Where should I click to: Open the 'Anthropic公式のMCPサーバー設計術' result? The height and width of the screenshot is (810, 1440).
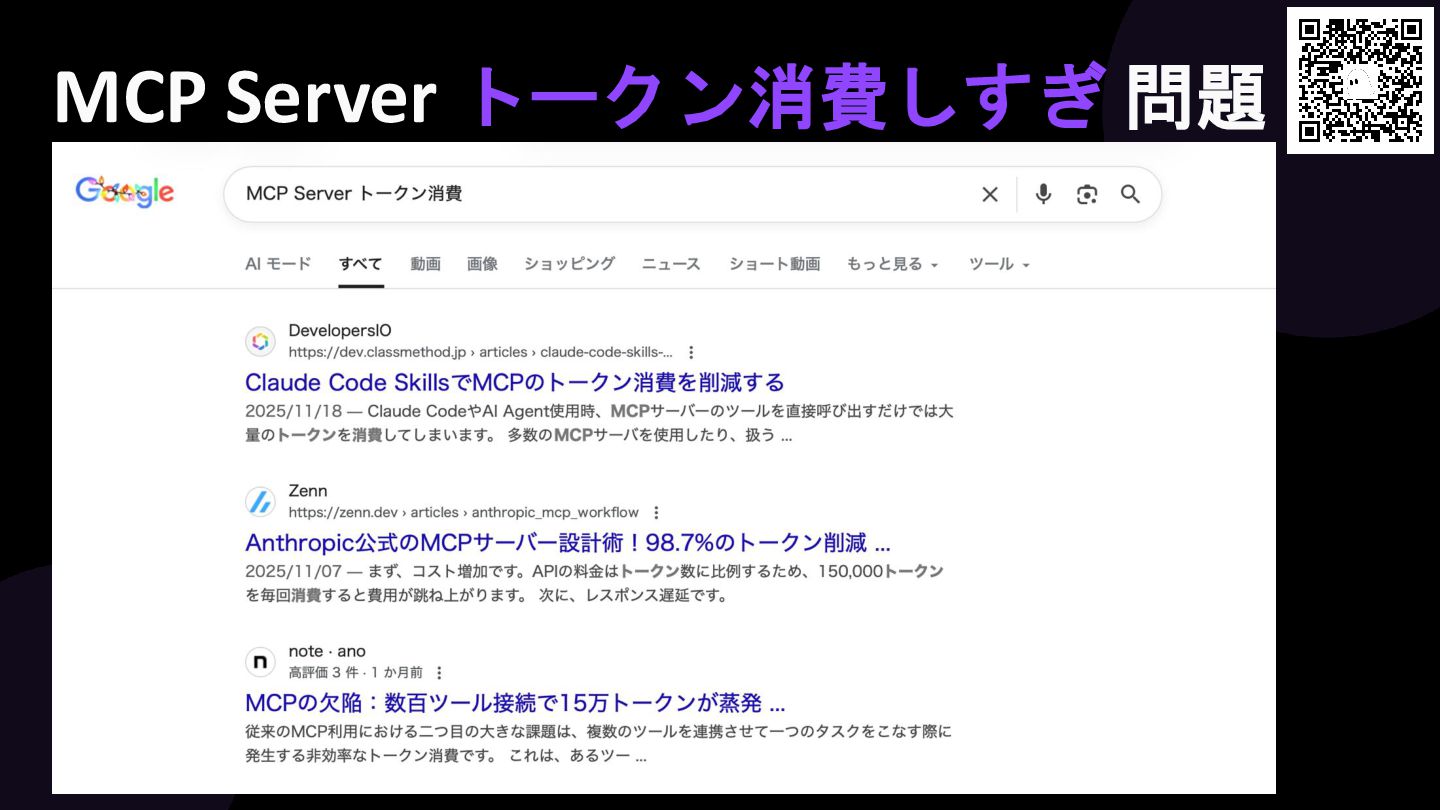pyautogui.click(x=568, y=543)
